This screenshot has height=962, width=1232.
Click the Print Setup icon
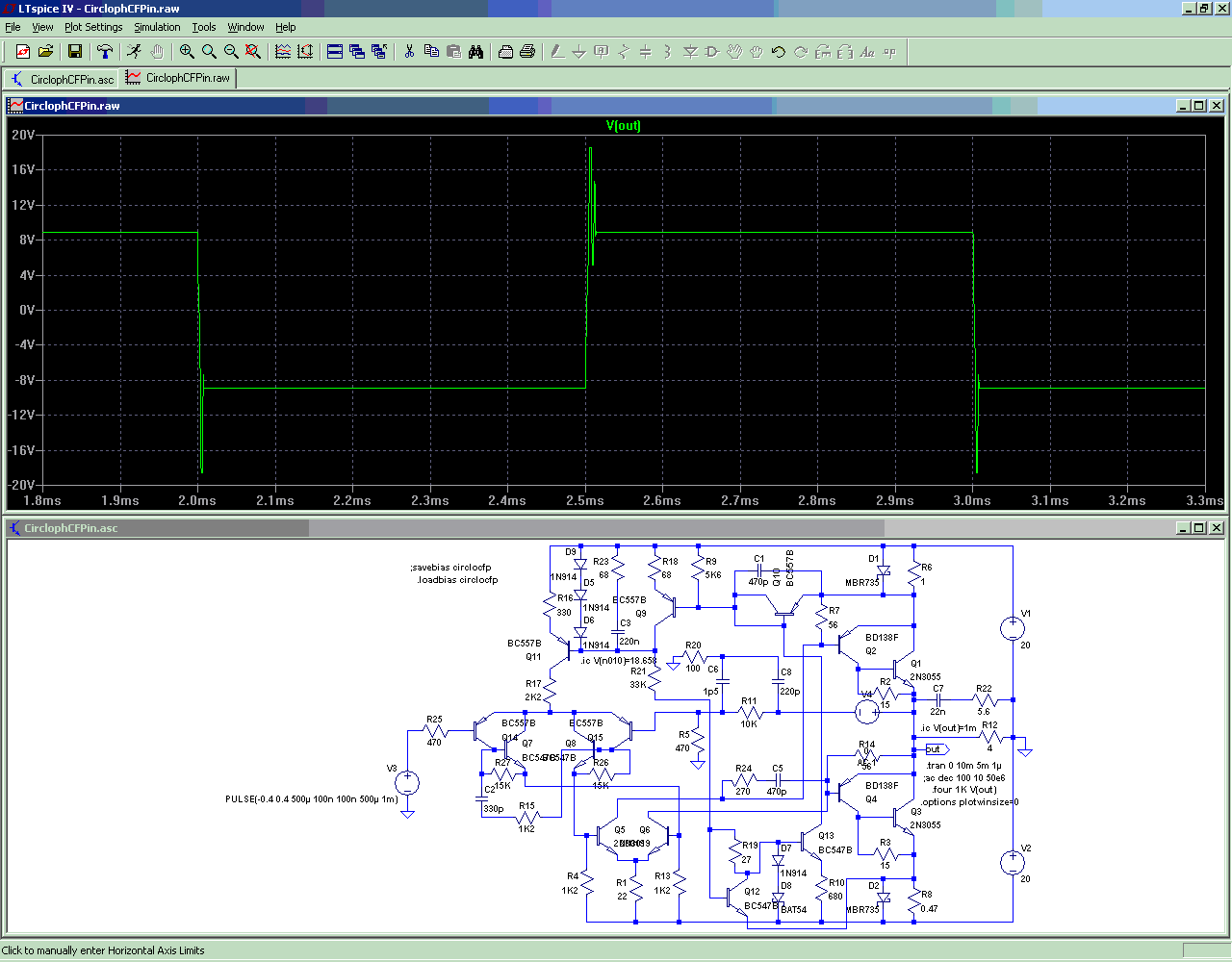(x=505, y=52)
